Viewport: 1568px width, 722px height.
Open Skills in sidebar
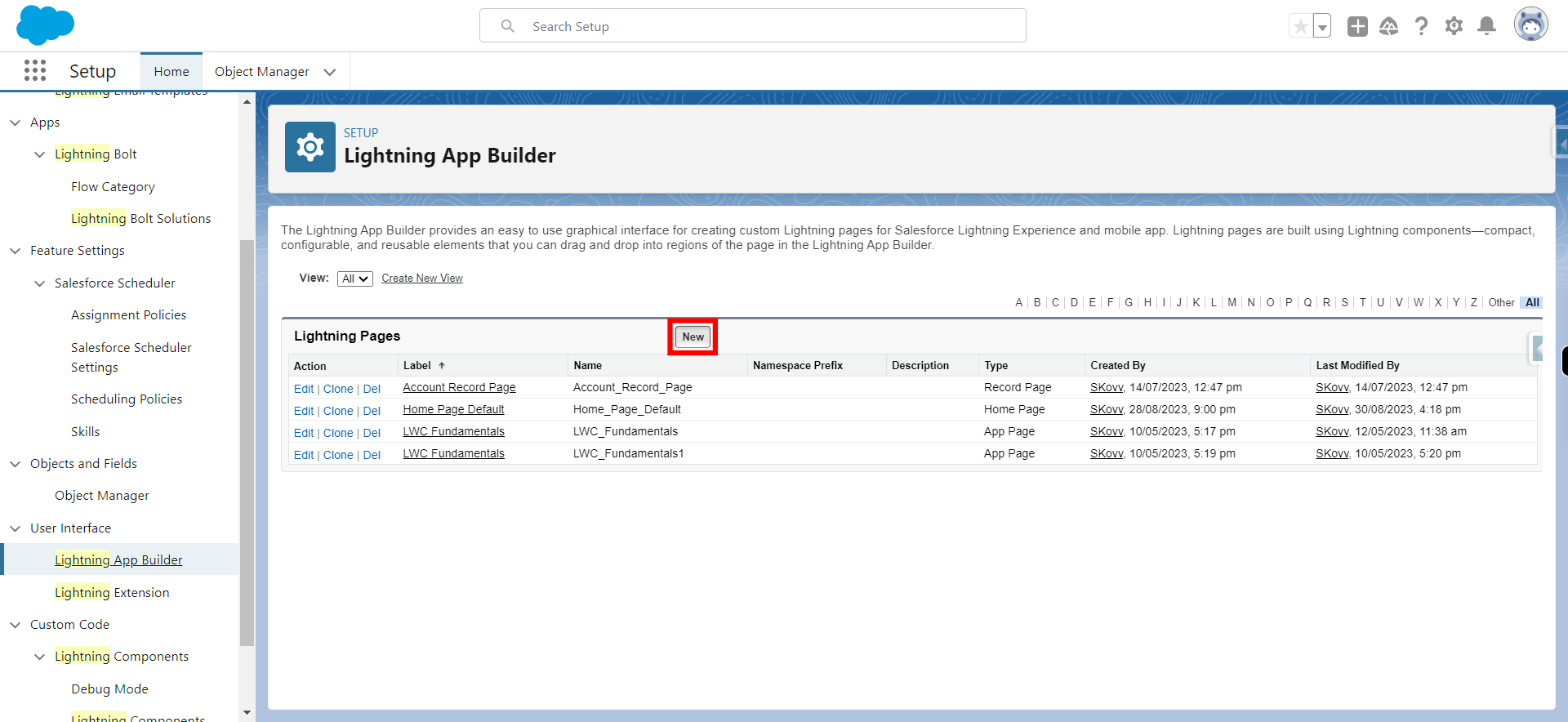pyautogui.click(x=85, y=431)
